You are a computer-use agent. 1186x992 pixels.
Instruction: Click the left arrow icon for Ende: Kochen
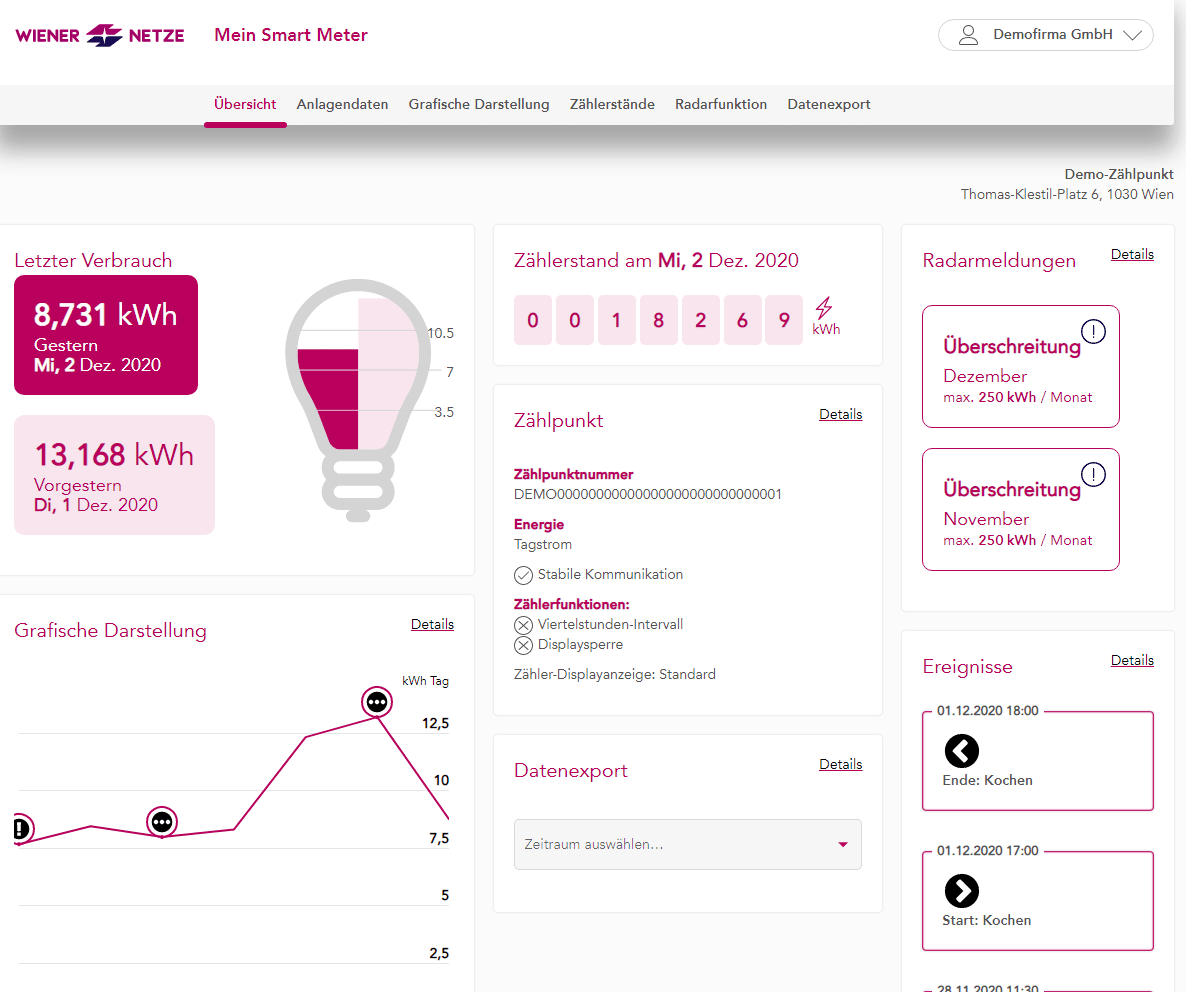point(962,750)
